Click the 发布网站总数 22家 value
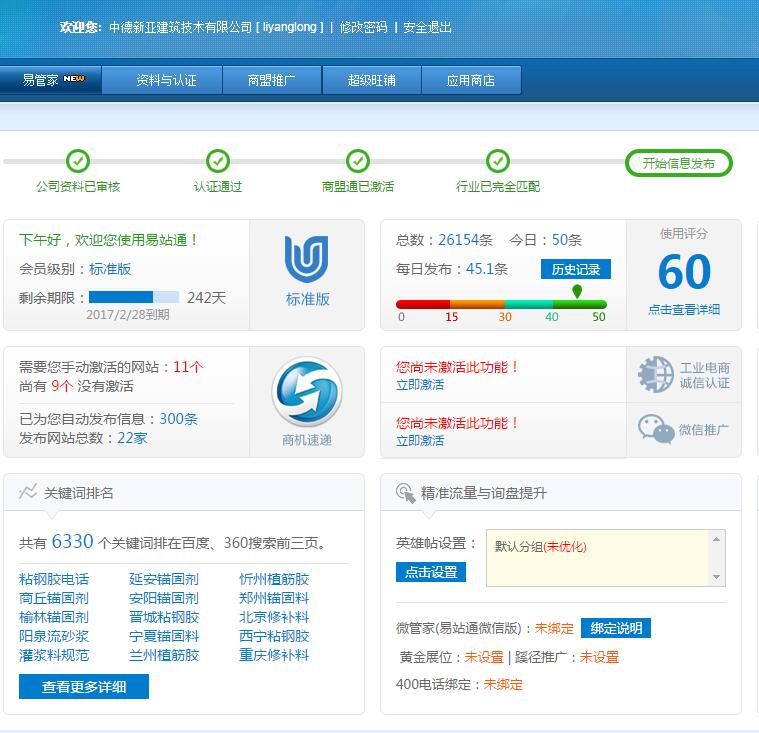The image size is (759, 733). coord(132,438)
